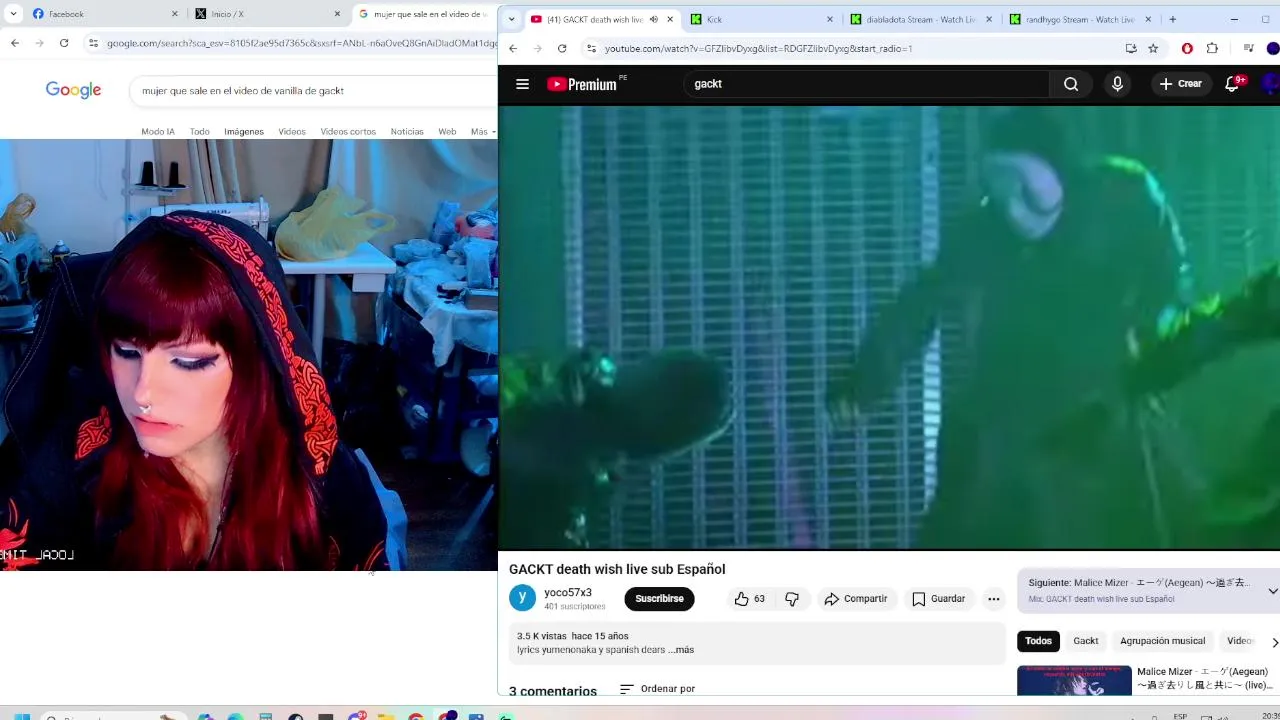Image resolution: width=1280 pixels, height=720 pixels.
Task: Select the Gackt filter chip
Action: pyautogui.click(x=1086, y=641)
